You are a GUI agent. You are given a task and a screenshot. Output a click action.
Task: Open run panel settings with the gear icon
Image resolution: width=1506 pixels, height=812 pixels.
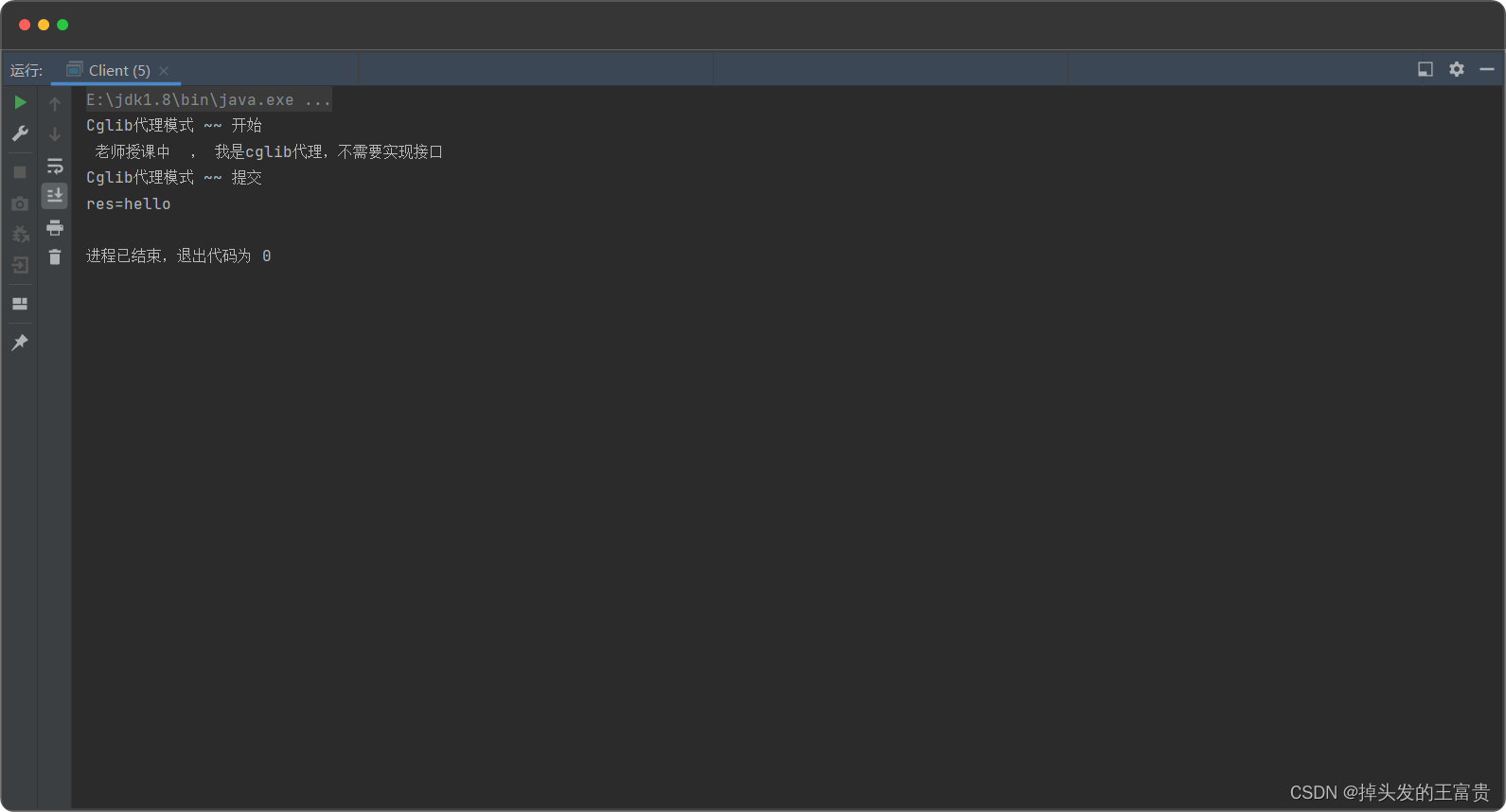click(x=1457, y=69)
